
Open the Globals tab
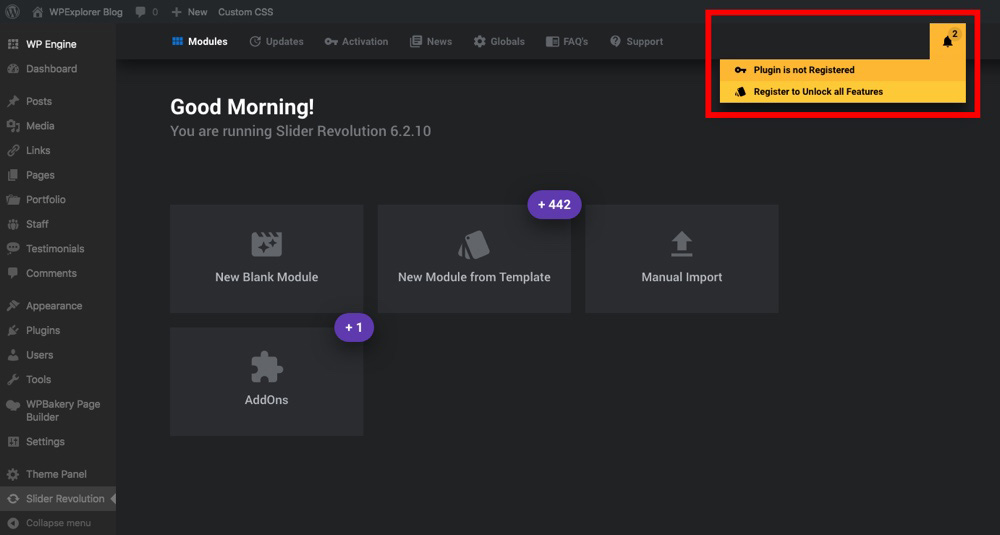499,41
